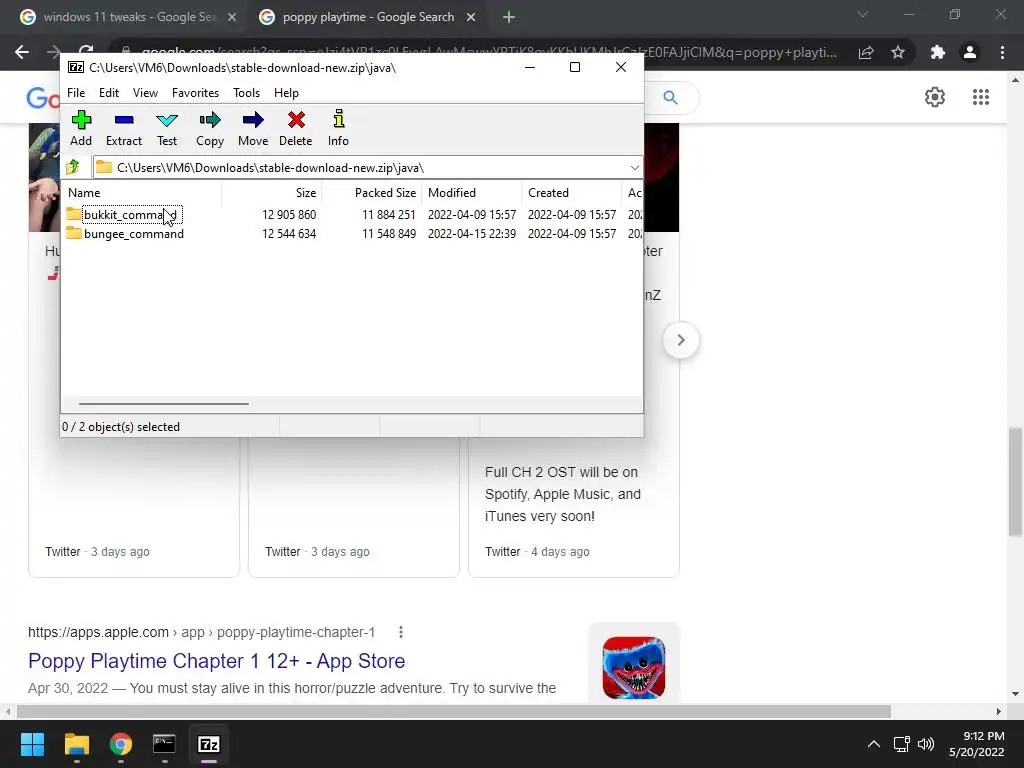Share this page icon in Chrome address bar
Viewport: 1024px width, 768px height.
click(x=866, y=52)
